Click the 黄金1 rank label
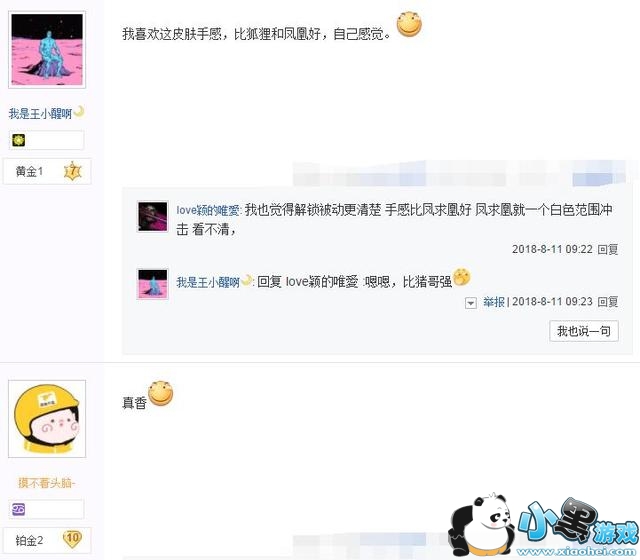 click(29, 171)
